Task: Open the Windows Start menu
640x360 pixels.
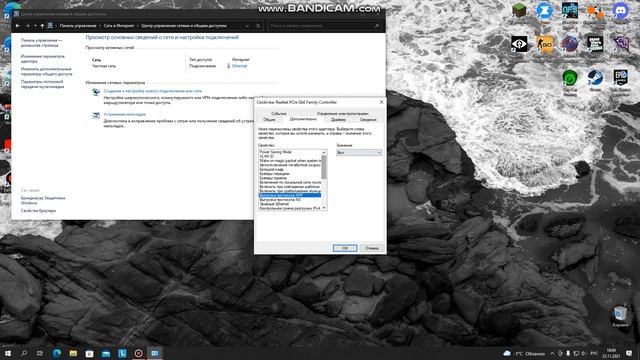Action: tap(8, 353)
